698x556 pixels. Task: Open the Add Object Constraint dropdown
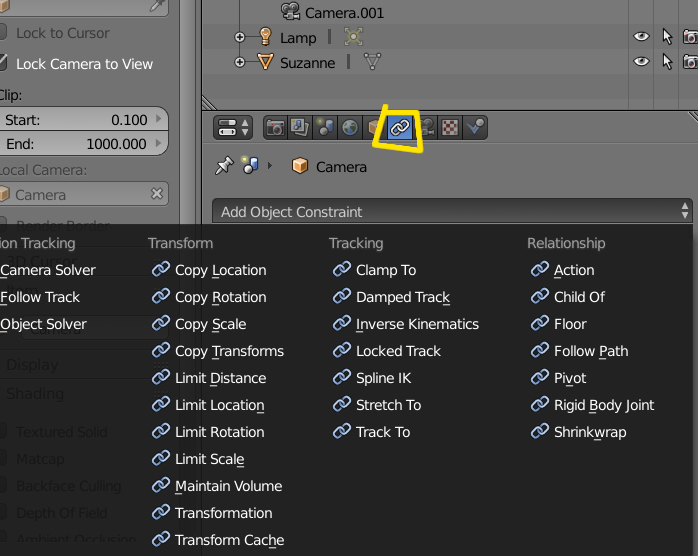[452, 211]
